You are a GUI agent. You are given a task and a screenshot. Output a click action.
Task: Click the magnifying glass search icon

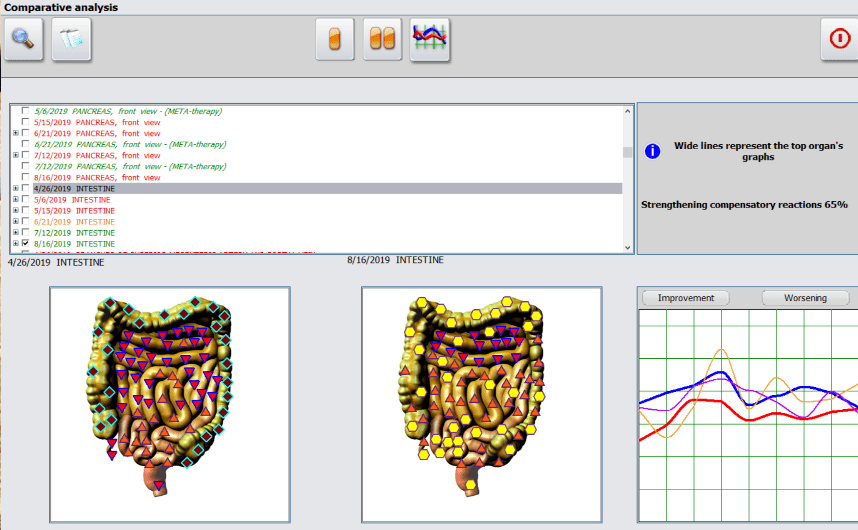(x=24, y=40)
